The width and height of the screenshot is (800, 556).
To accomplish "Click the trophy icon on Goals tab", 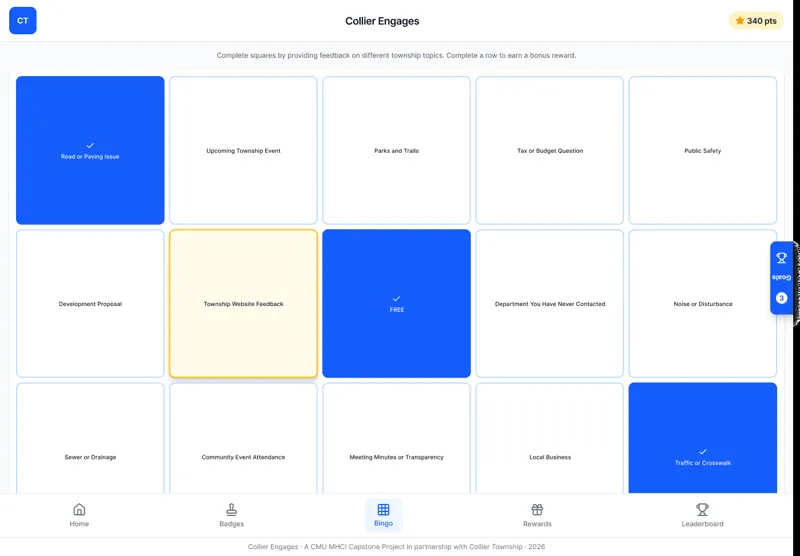I will (781, 258).
